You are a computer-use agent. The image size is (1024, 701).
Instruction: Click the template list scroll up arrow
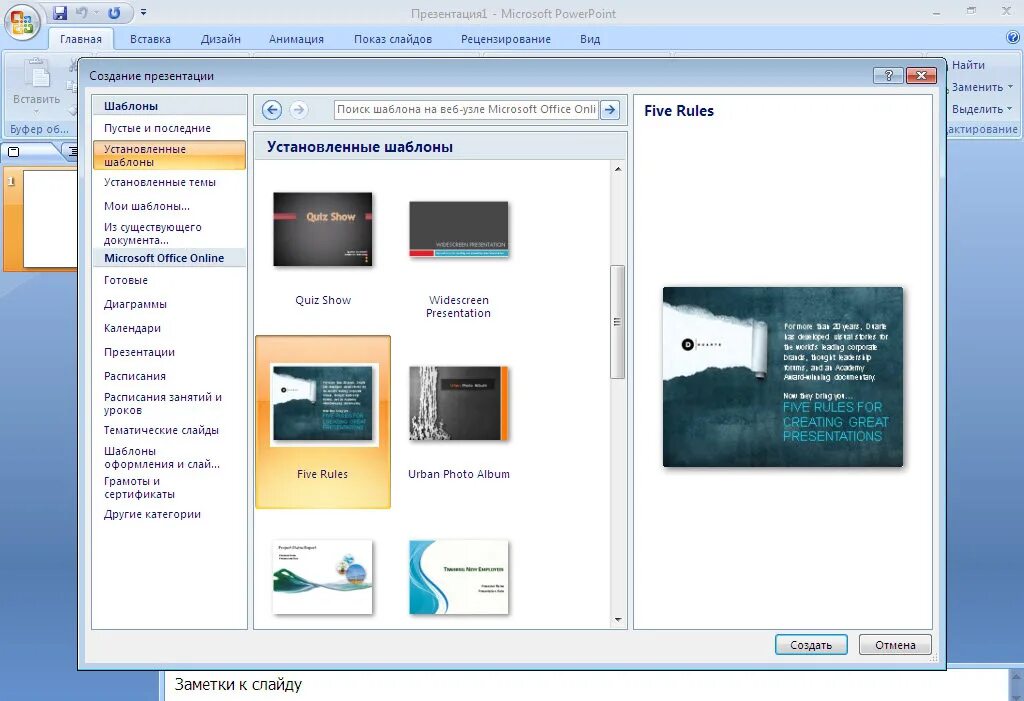618,169
